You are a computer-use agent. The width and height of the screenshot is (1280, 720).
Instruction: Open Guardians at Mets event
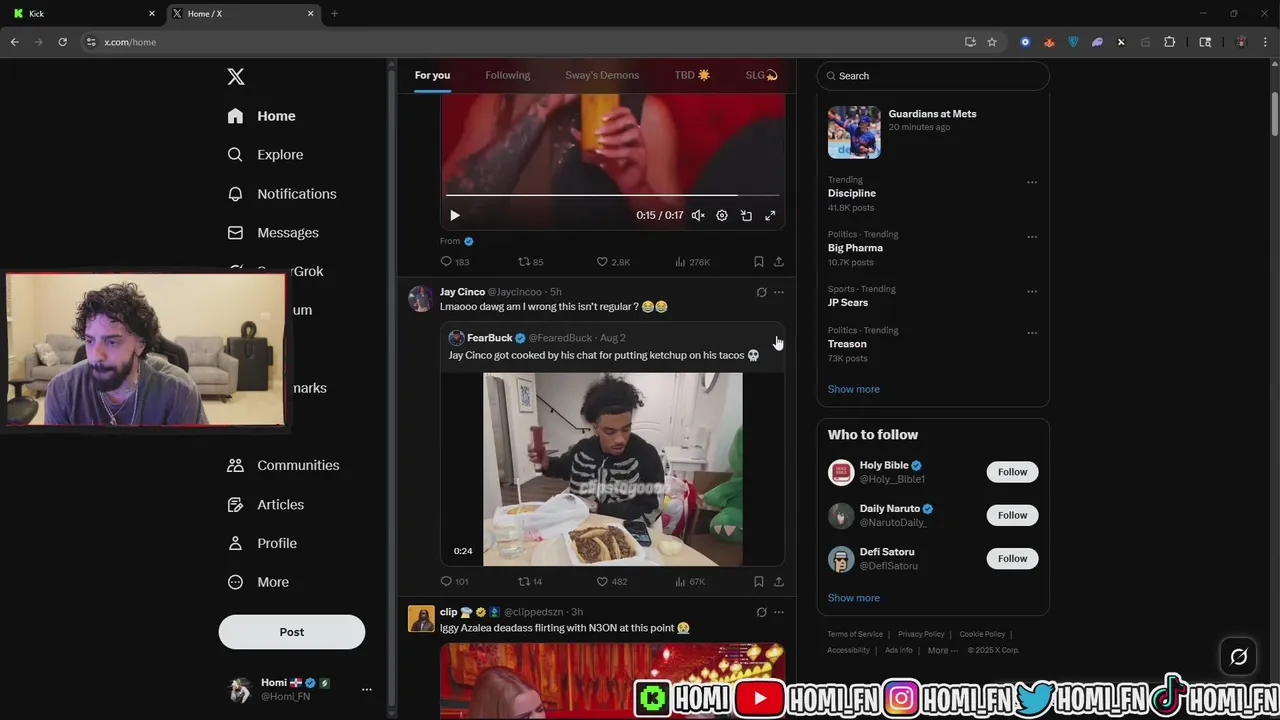[x=933, y=132]
